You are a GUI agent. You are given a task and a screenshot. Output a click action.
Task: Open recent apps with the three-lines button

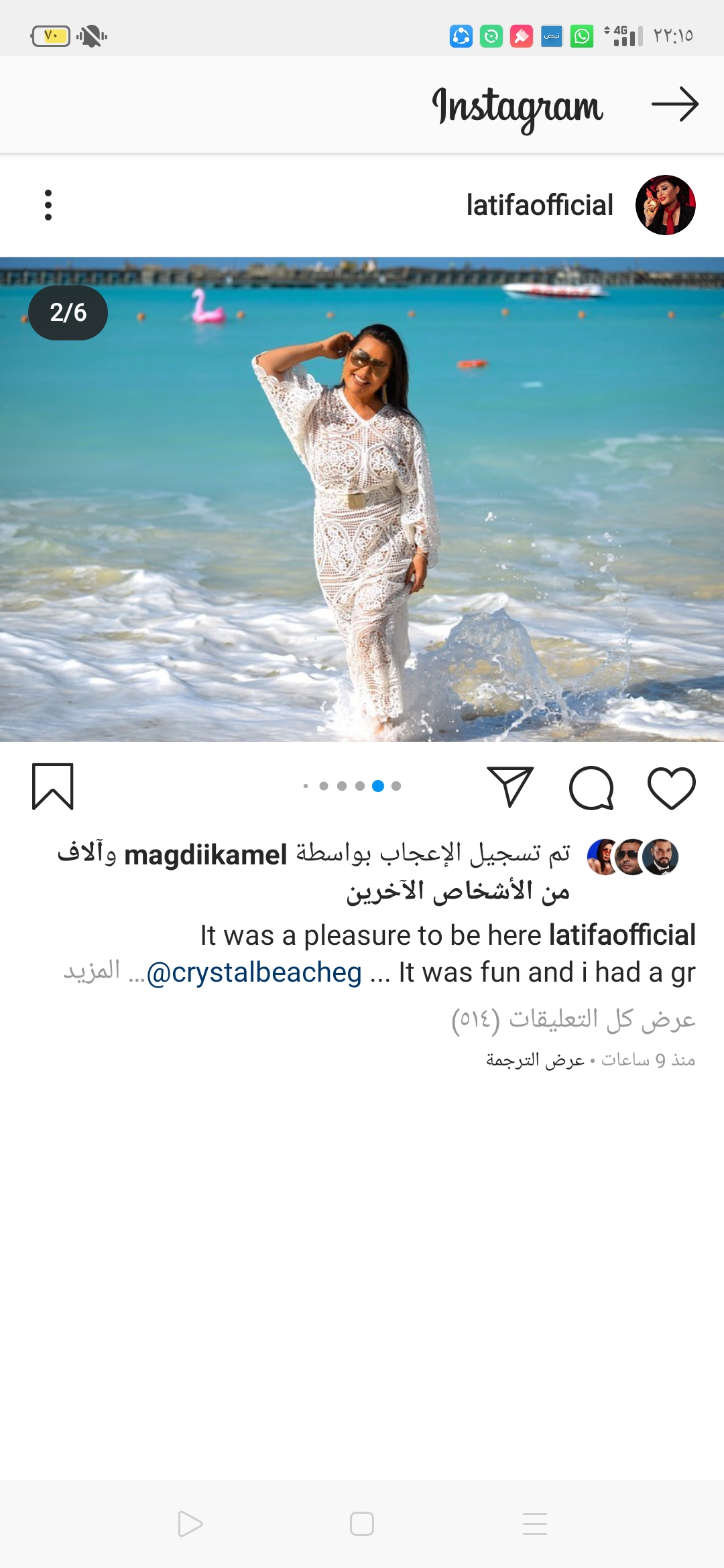pyautogui.click(x=535, y=1524)
